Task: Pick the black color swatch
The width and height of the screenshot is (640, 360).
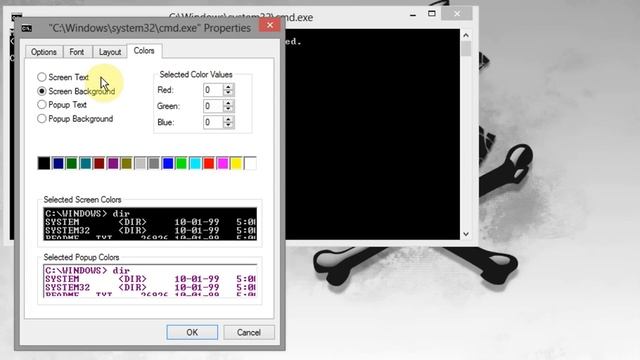Action: [x=44, y=163]
